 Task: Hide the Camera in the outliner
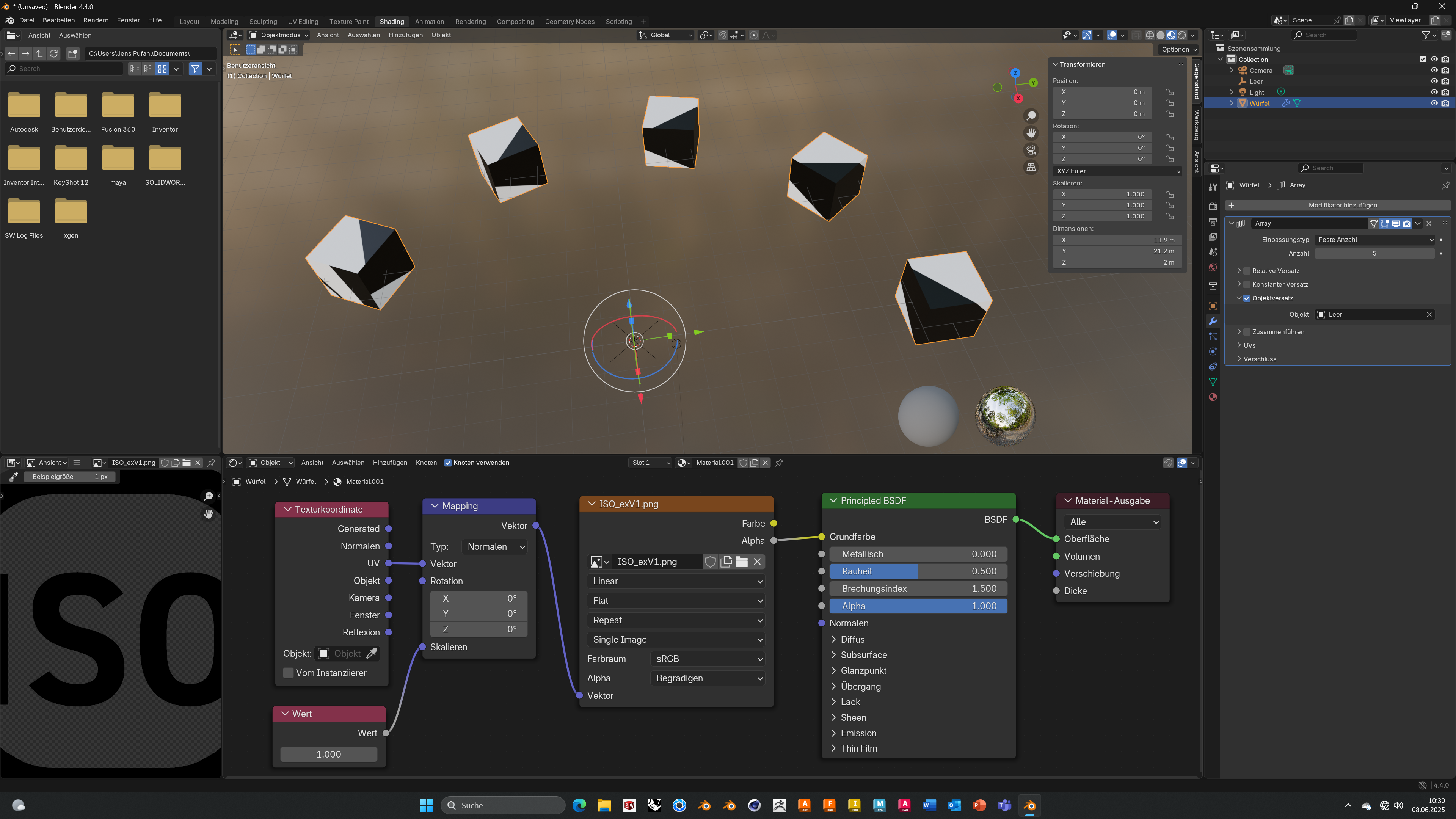click(1434, 70)
